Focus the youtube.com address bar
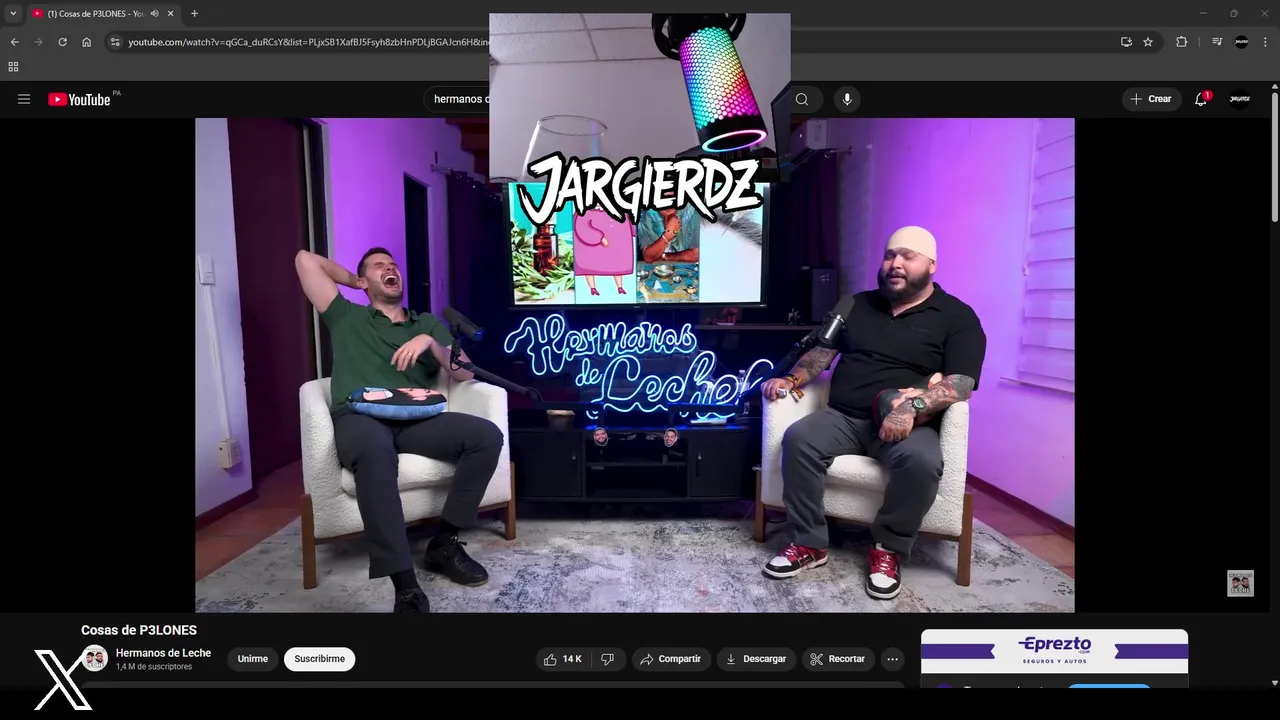1280x720 pixels. click(x=307, y=42)
